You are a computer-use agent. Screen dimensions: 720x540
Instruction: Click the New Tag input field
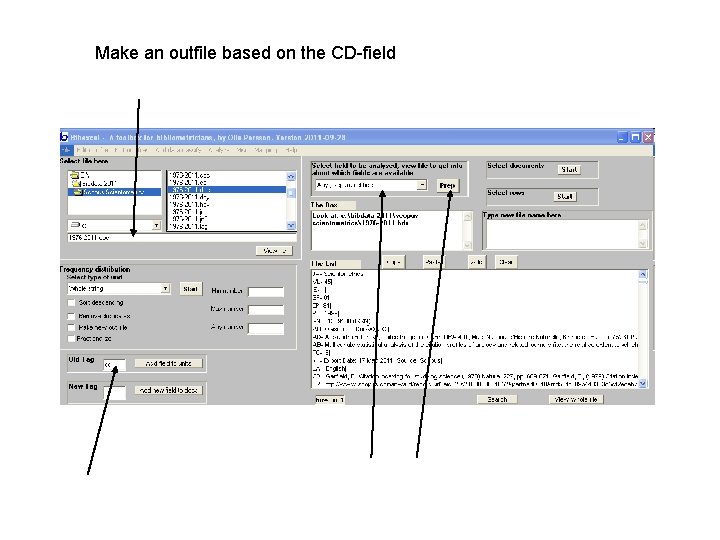click(114, 393)
